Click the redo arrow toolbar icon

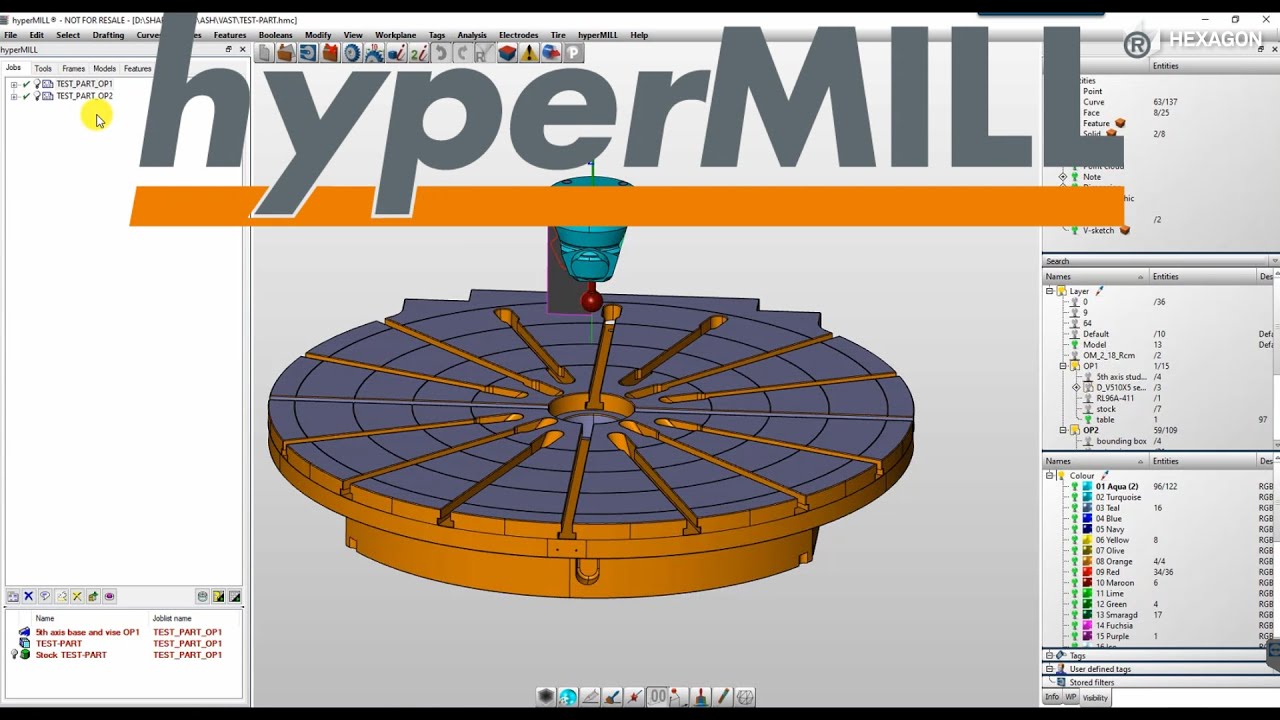[463, 53]
